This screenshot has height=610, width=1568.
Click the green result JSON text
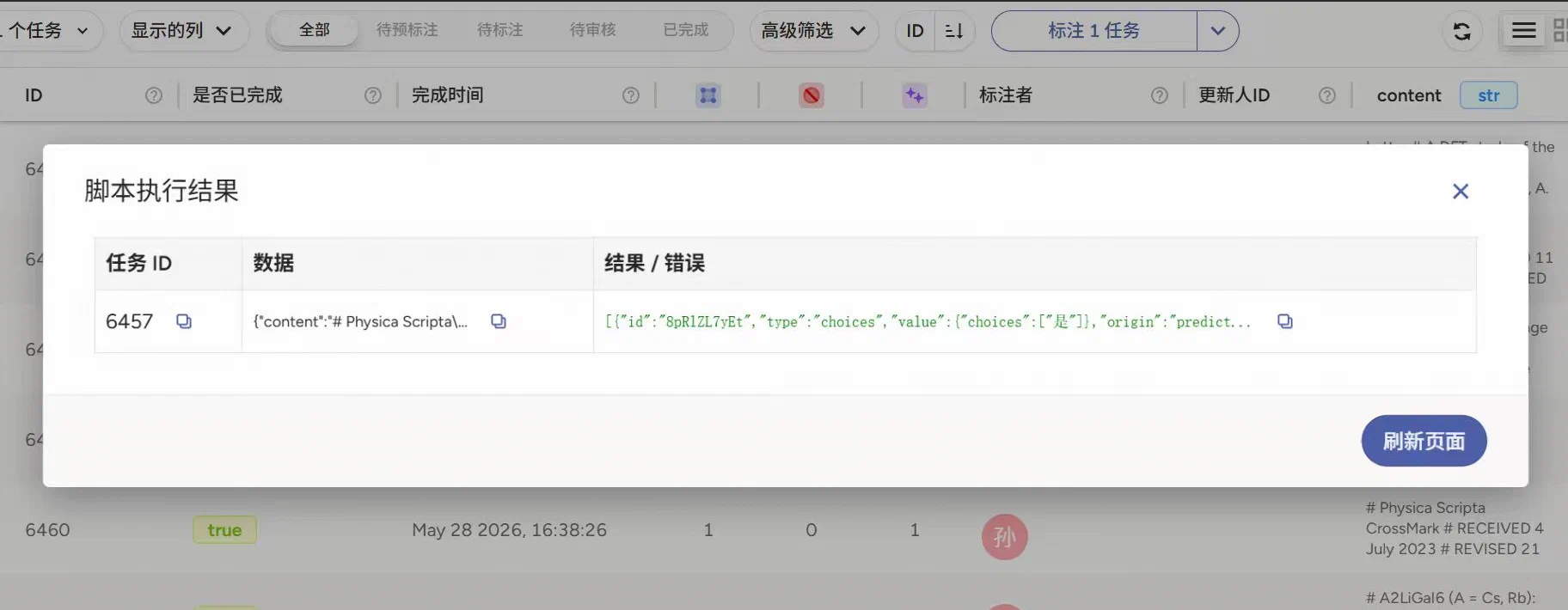tap(928, 321)
